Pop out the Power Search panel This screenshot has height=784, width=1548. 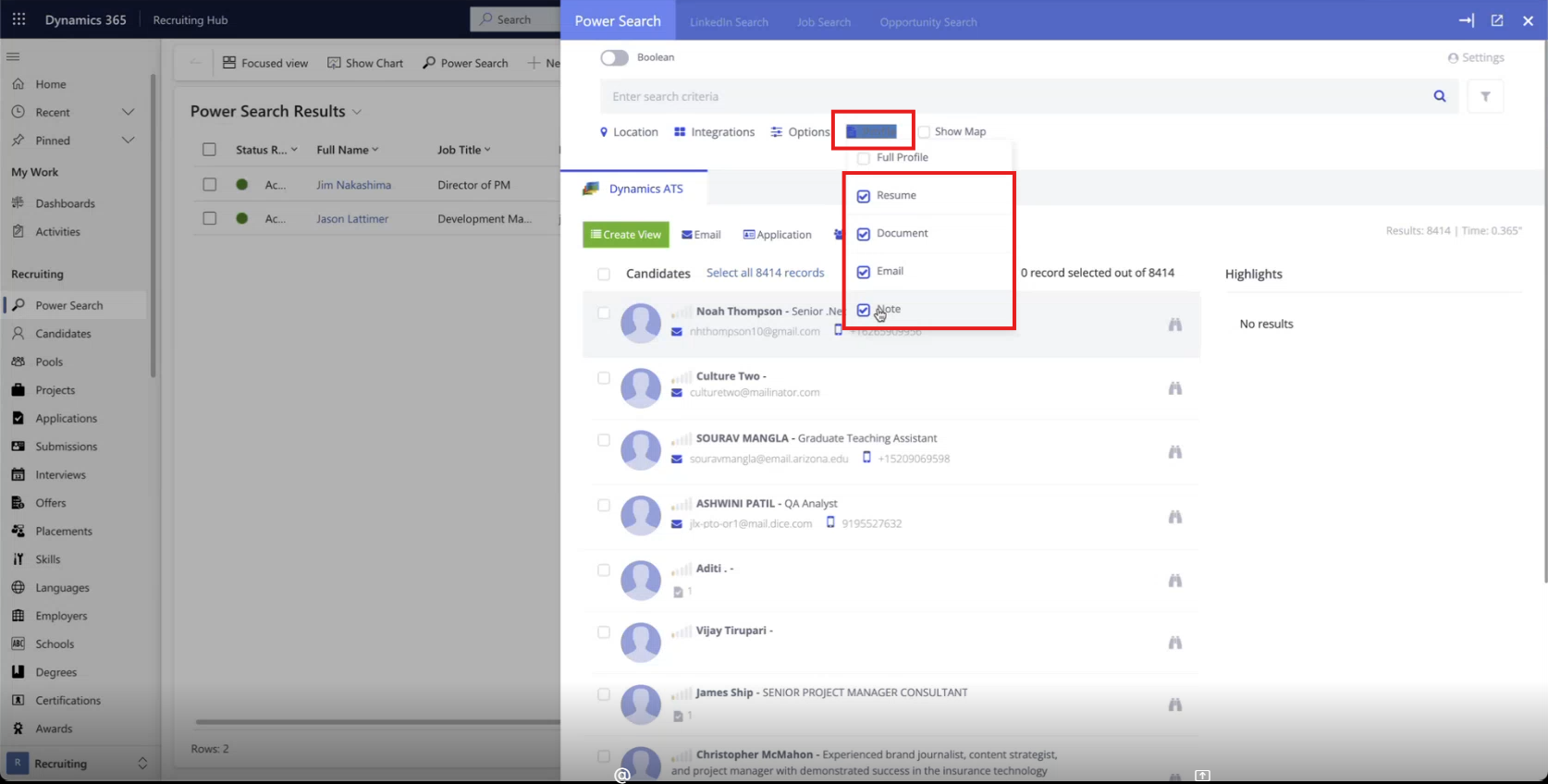1497,20
